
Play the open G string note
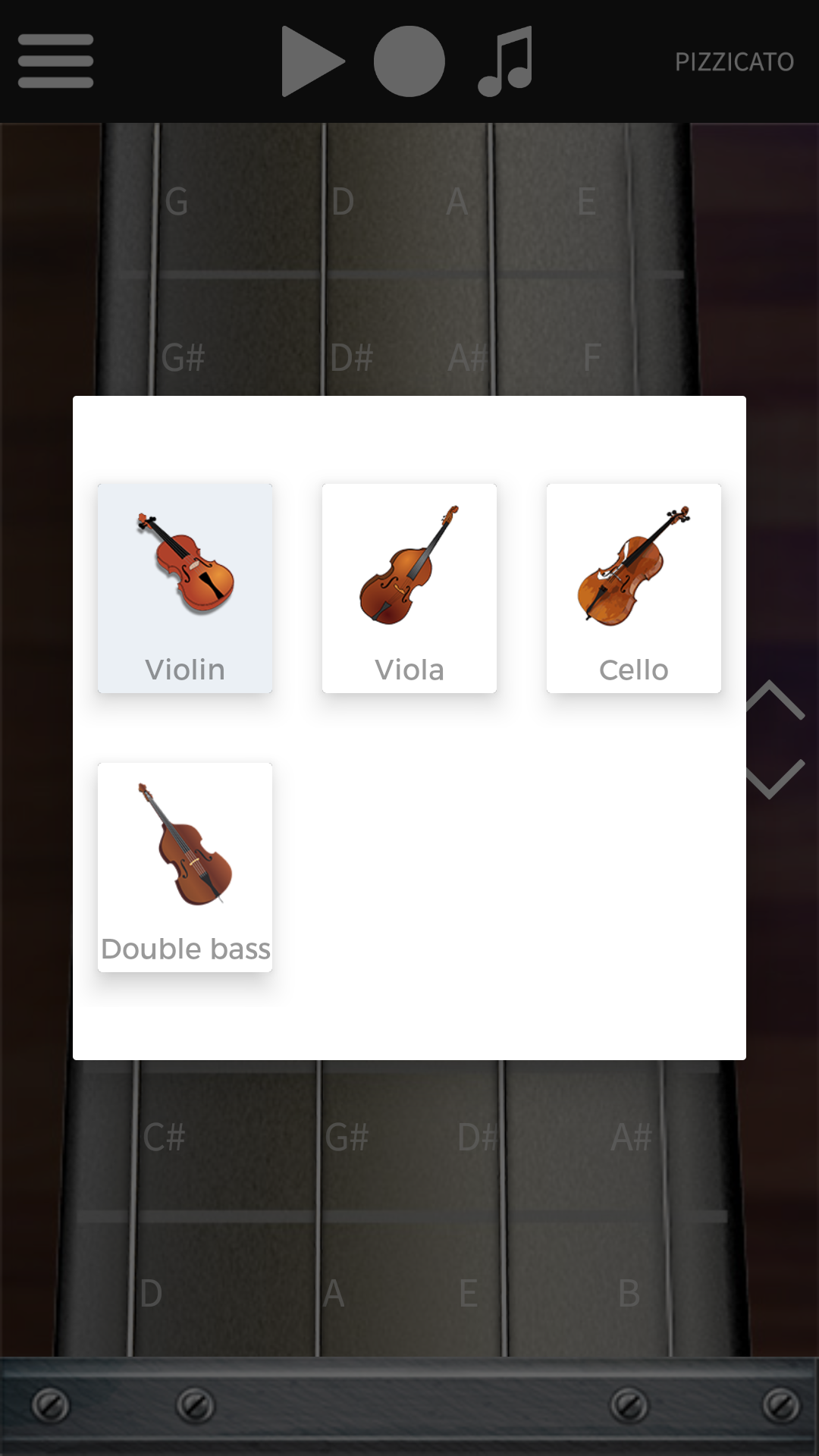point(176,202)
